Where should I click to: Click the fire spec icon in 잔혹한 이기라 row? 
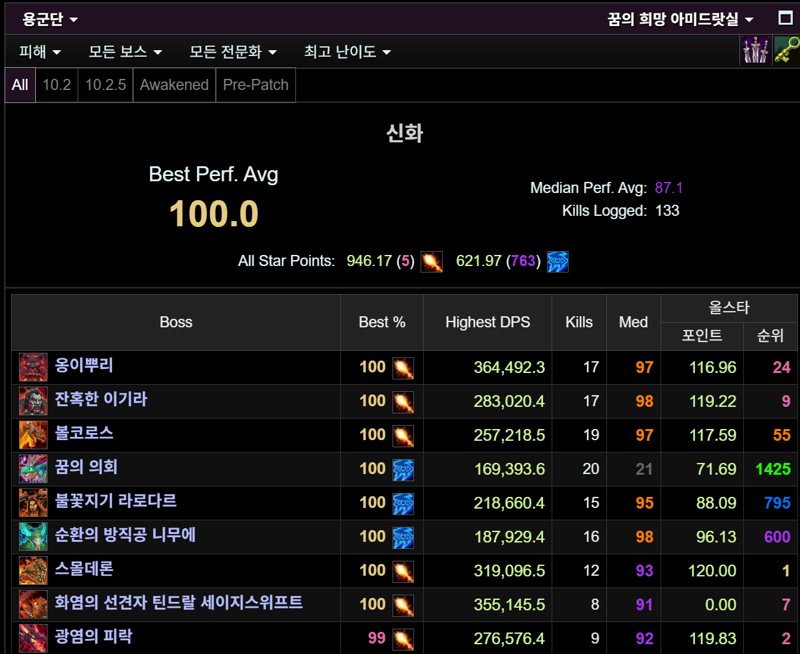pos(403,402)
